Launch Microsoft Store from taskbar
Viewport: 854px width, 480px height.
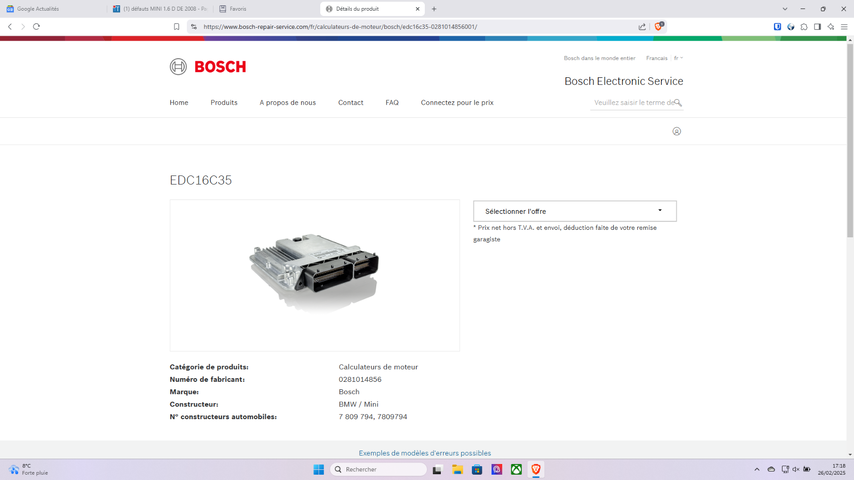point(477,469)
